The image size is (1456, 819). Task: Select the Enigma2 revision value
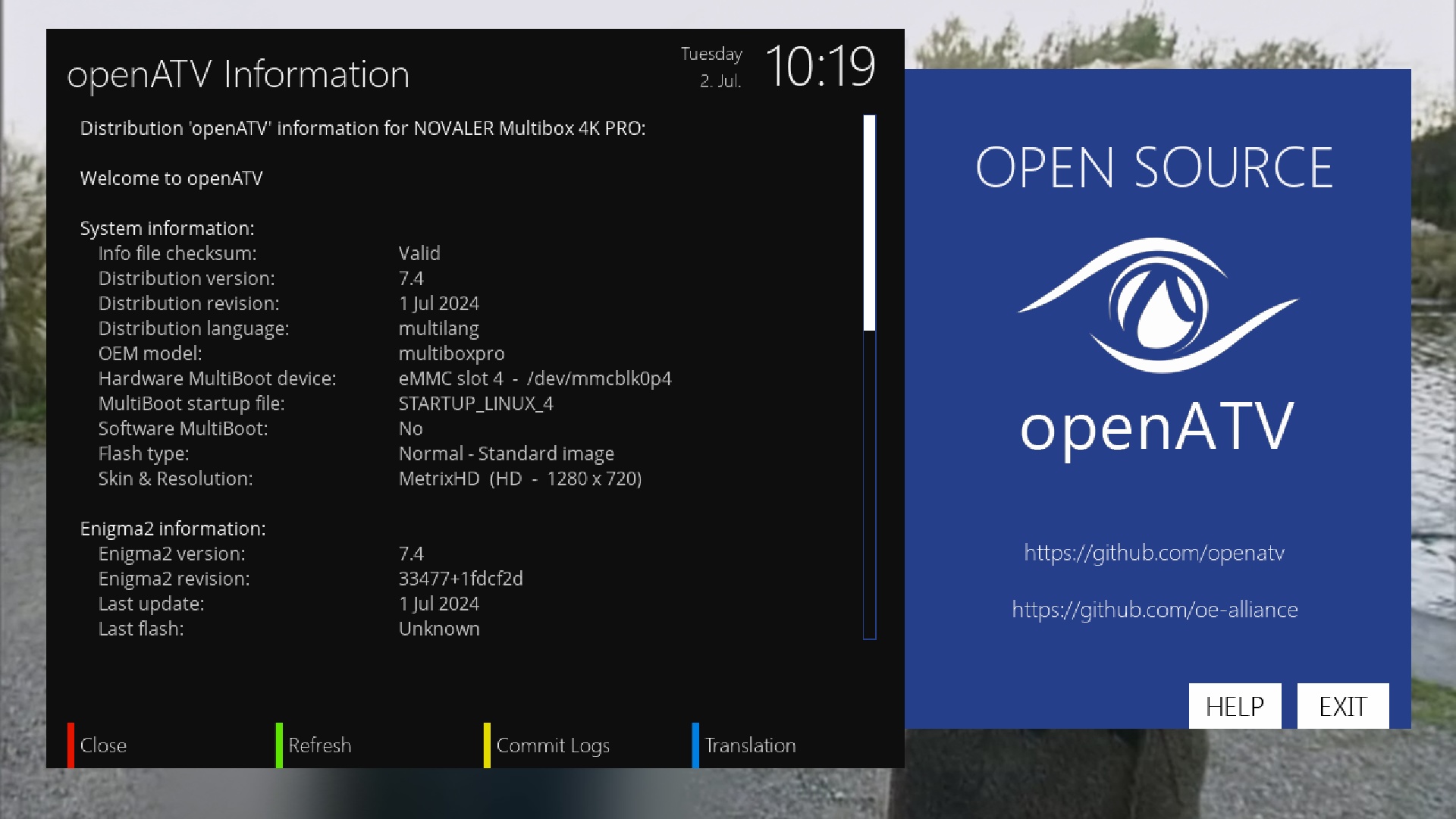coord(460,579)
